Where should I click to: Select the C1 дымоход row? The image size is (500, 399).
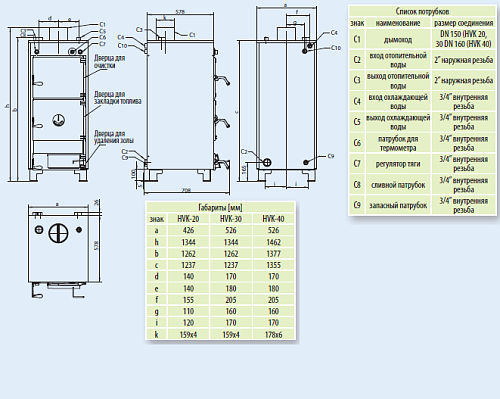(422, 39)
